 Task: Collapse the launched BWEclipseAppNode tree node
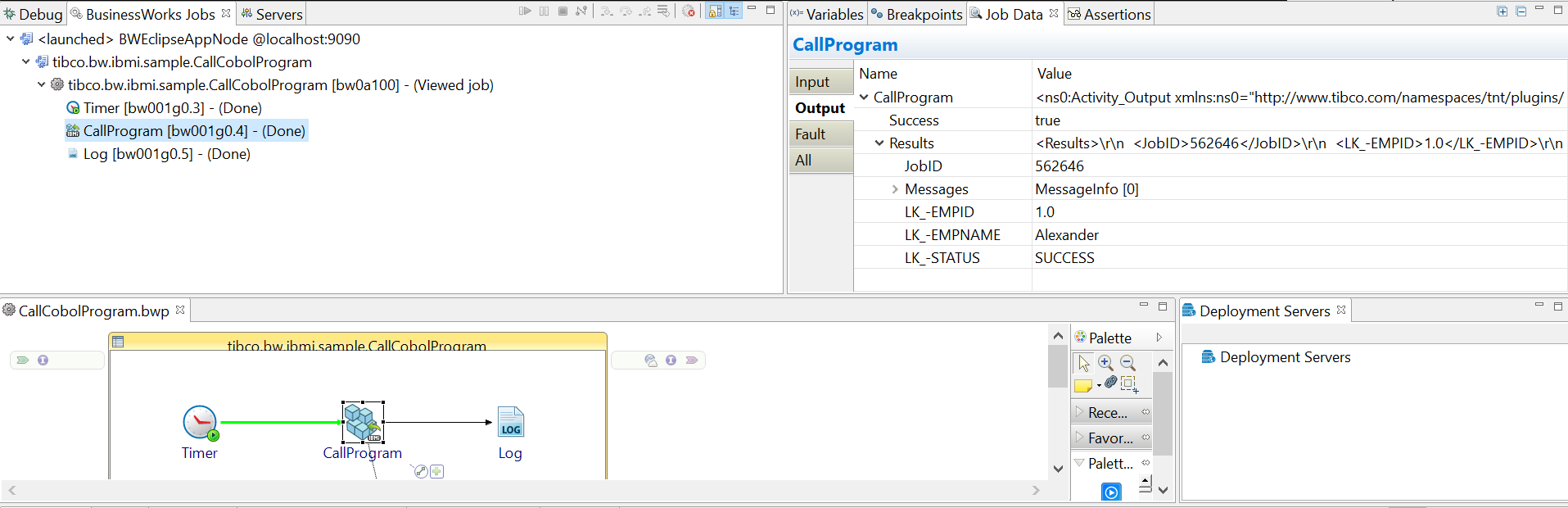click(10, 39)
